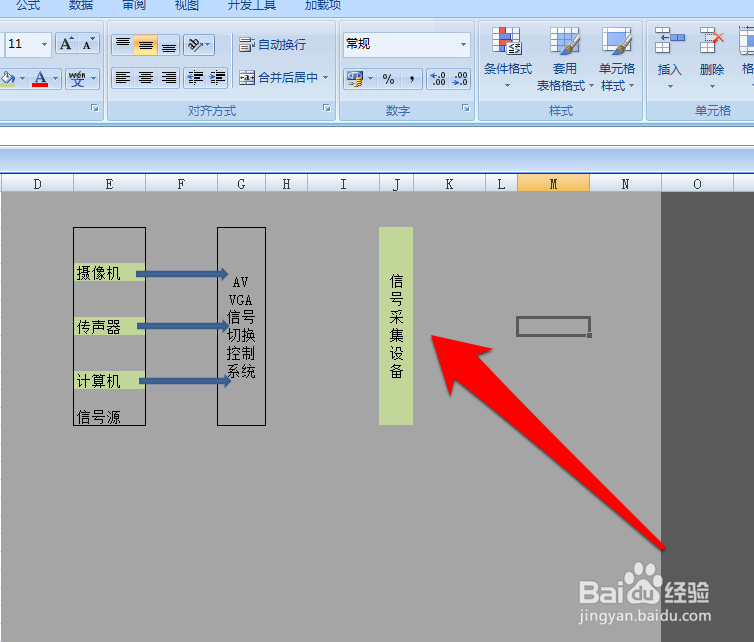Select the arrow shape from 计算机
Viewport: 754px width, 642px height.
tap(185, 381)
